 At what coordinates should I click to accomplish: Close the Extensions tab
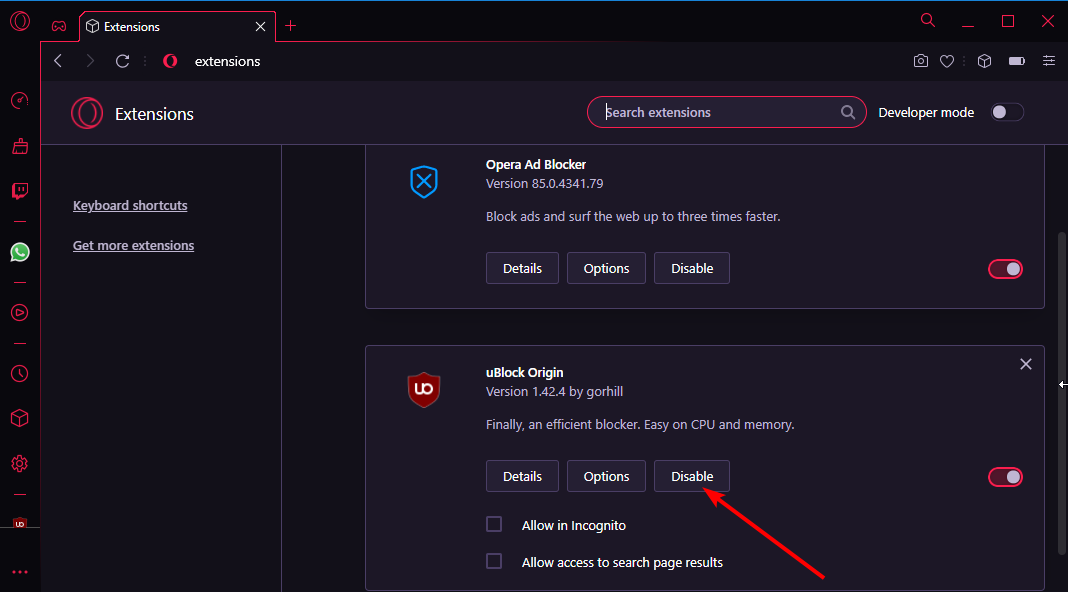(260, 27)
